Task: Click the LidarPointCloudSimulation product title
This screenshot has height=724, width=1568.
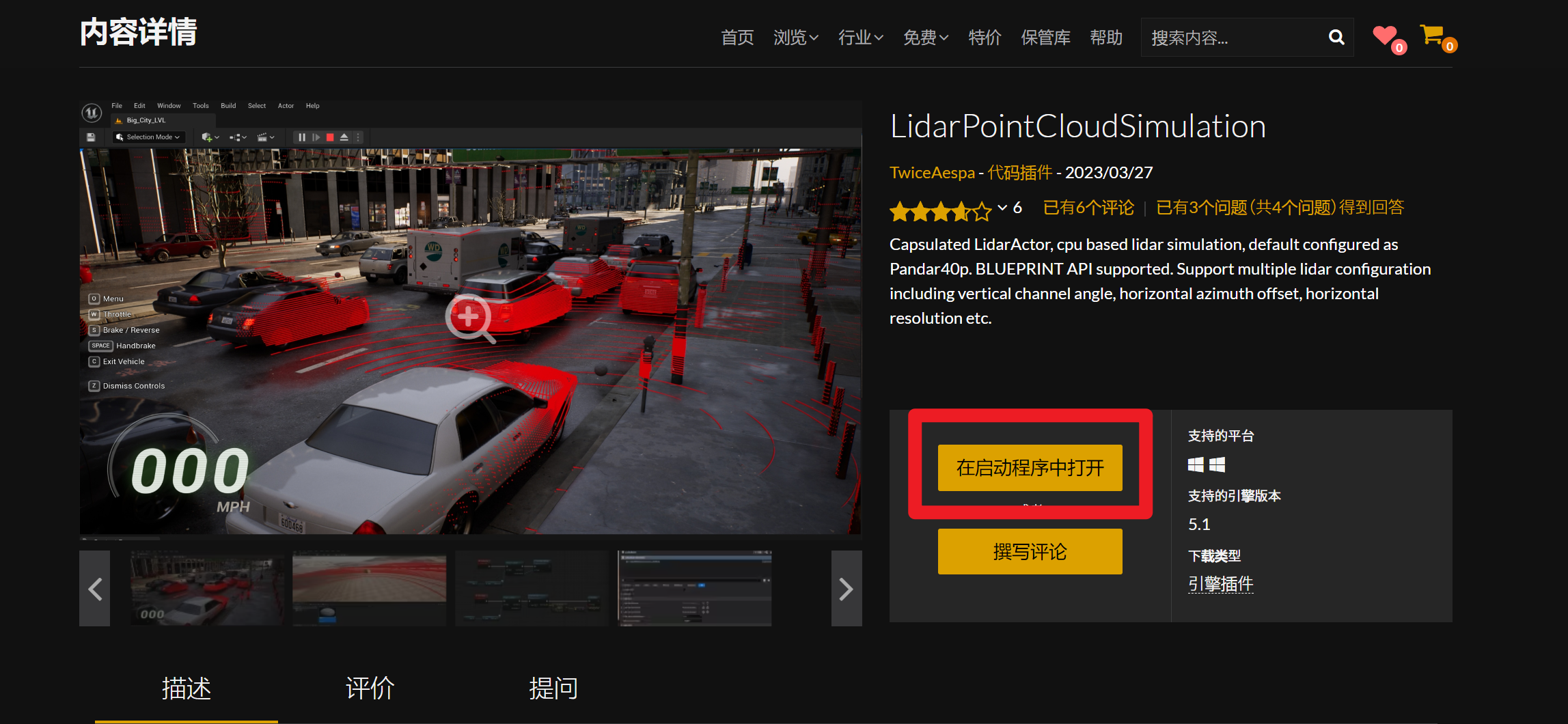Action: click(x=1077, y=127)
